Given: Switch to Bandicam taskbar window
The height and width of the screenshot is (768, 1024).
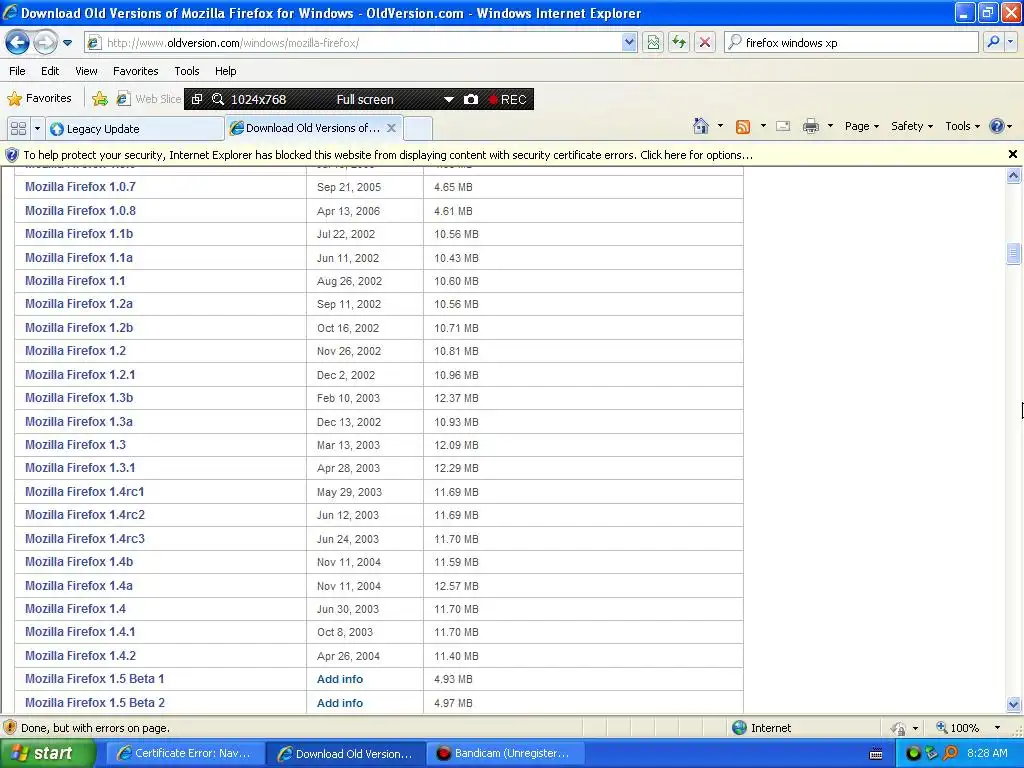Looking at the screenshot, I should [505, 753].
